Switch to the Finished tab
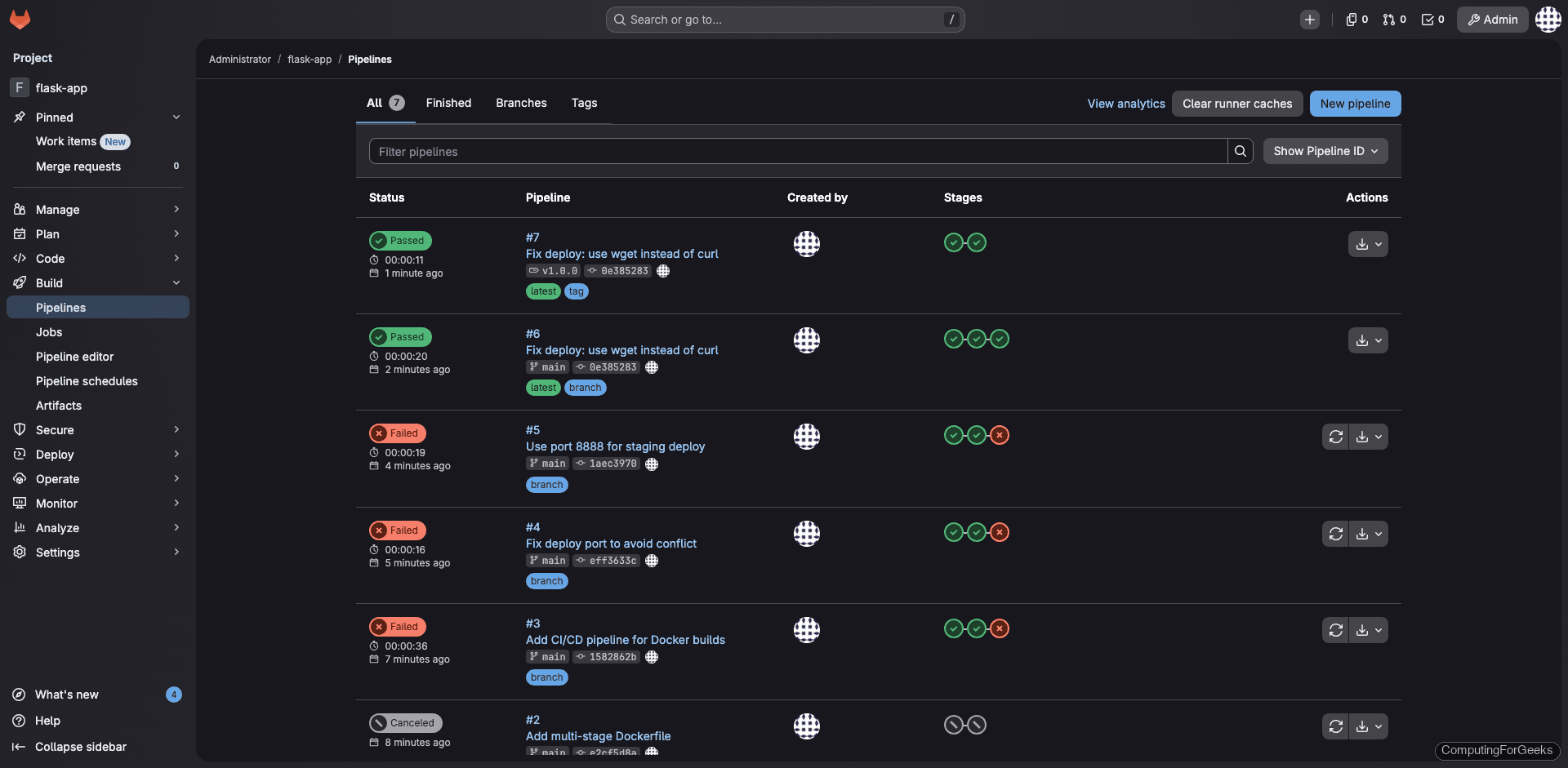 click(448, 103)
